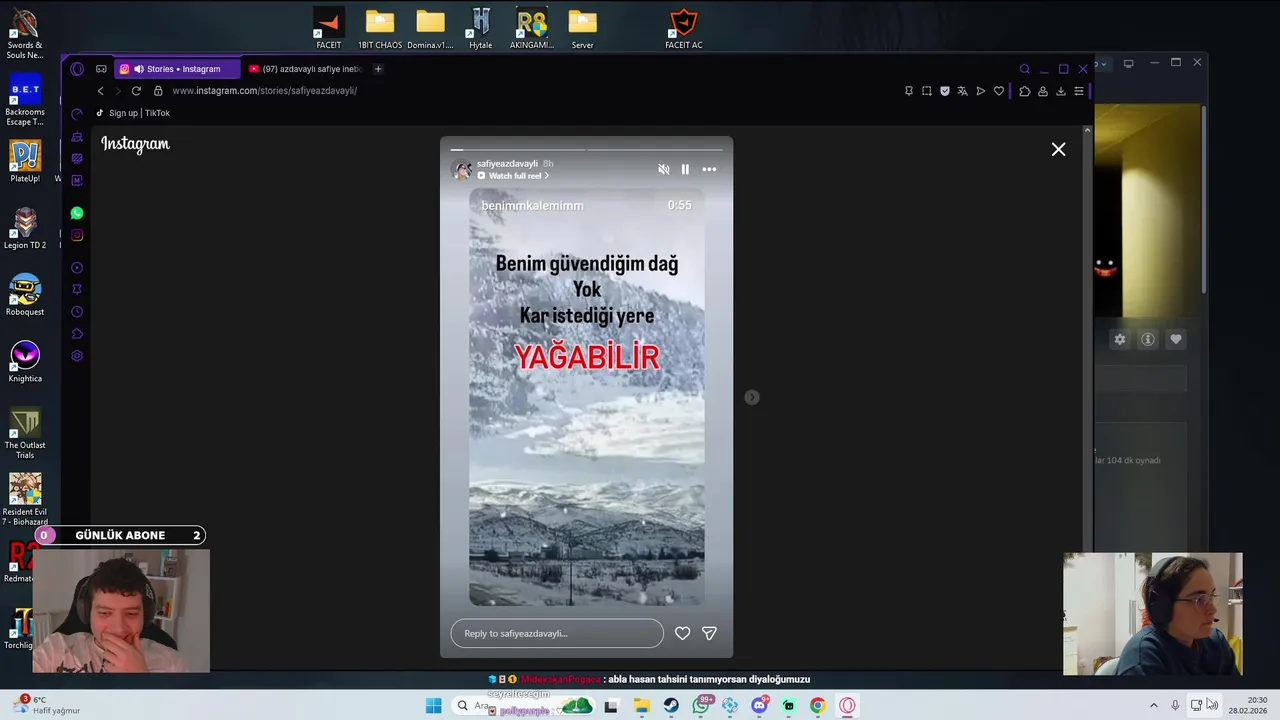Click the story progress bar
Viewport: 1280px width, 720px height.
coord(586,149)
